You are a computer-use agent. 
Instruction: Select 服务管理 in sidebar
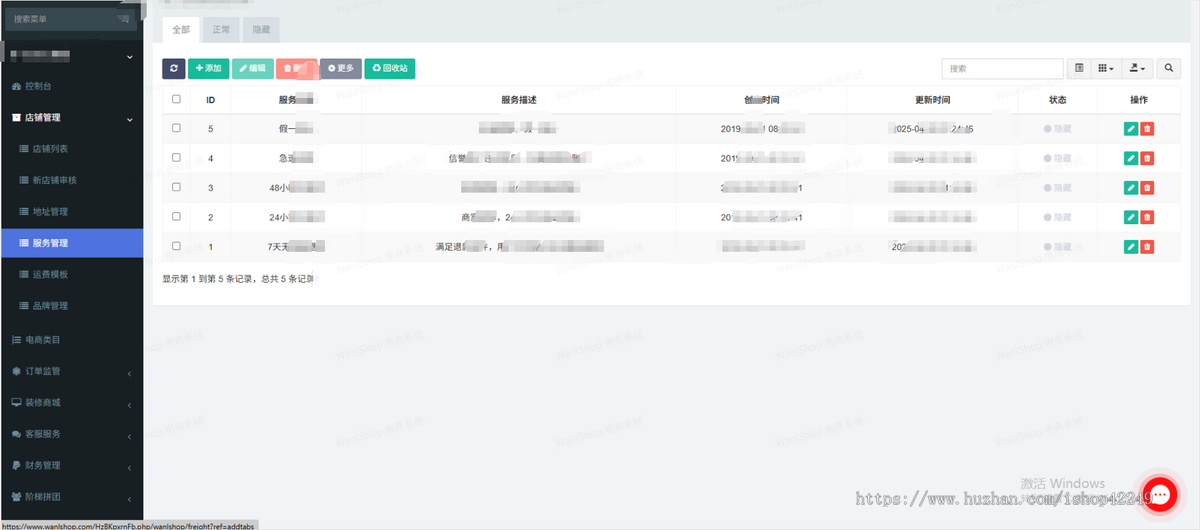point(72,243)
